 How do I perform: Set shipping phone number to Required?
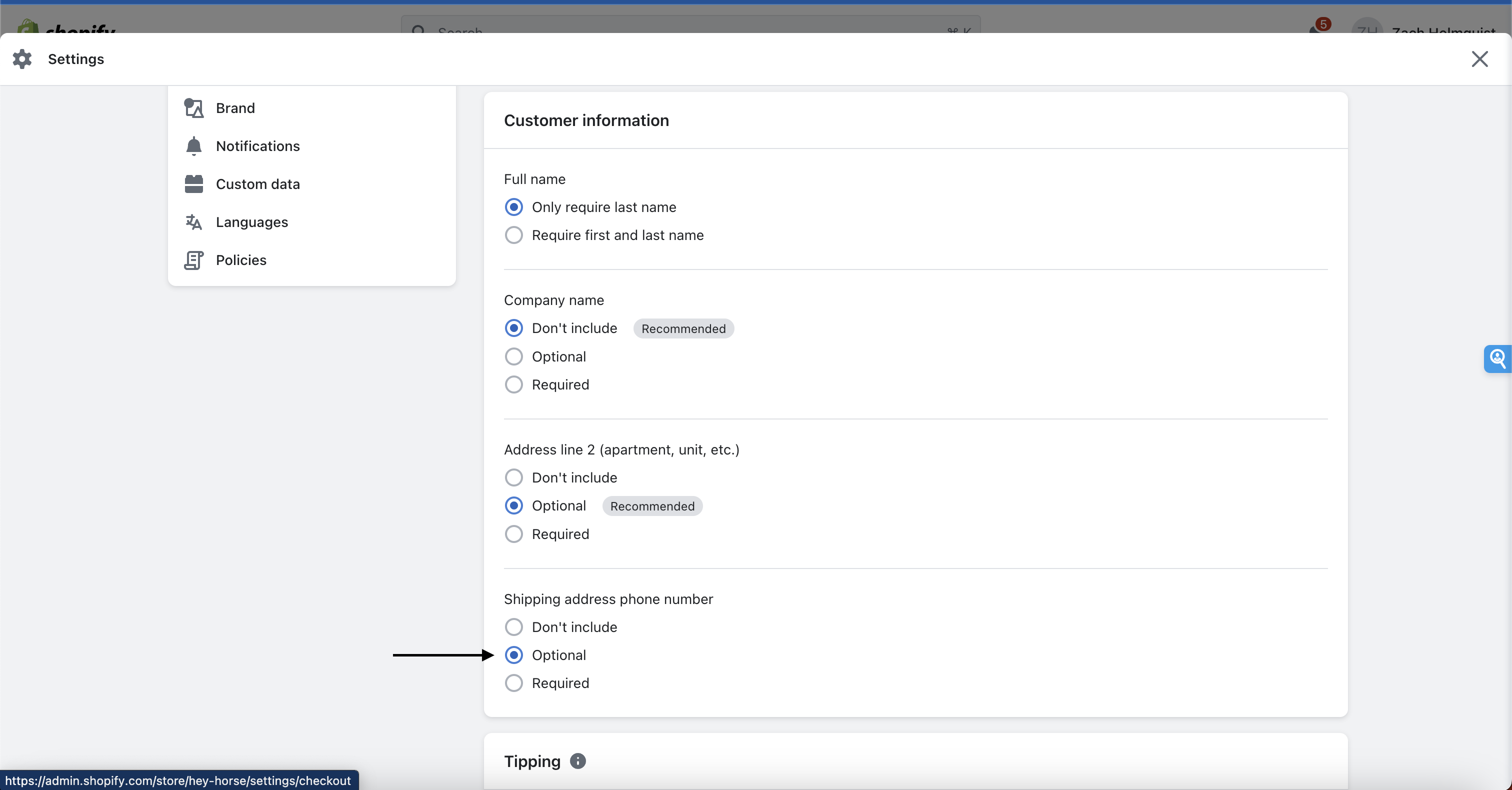(x=513, y=683)
